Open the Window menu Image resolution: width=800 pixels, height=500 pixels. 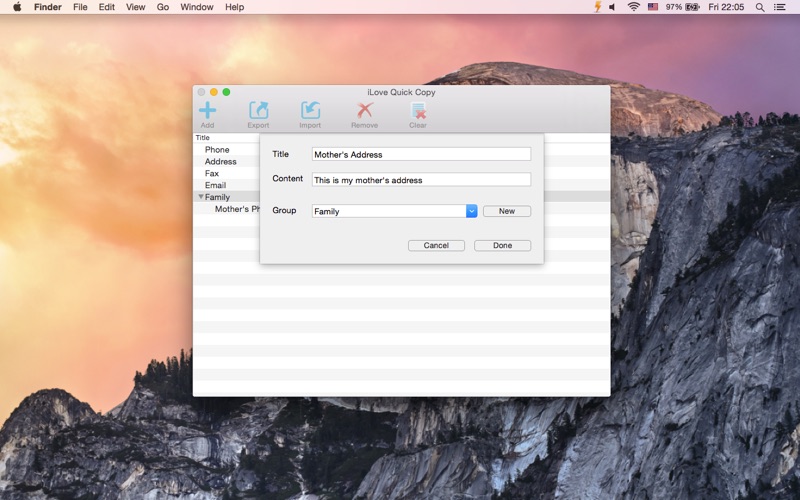[196, 7]
